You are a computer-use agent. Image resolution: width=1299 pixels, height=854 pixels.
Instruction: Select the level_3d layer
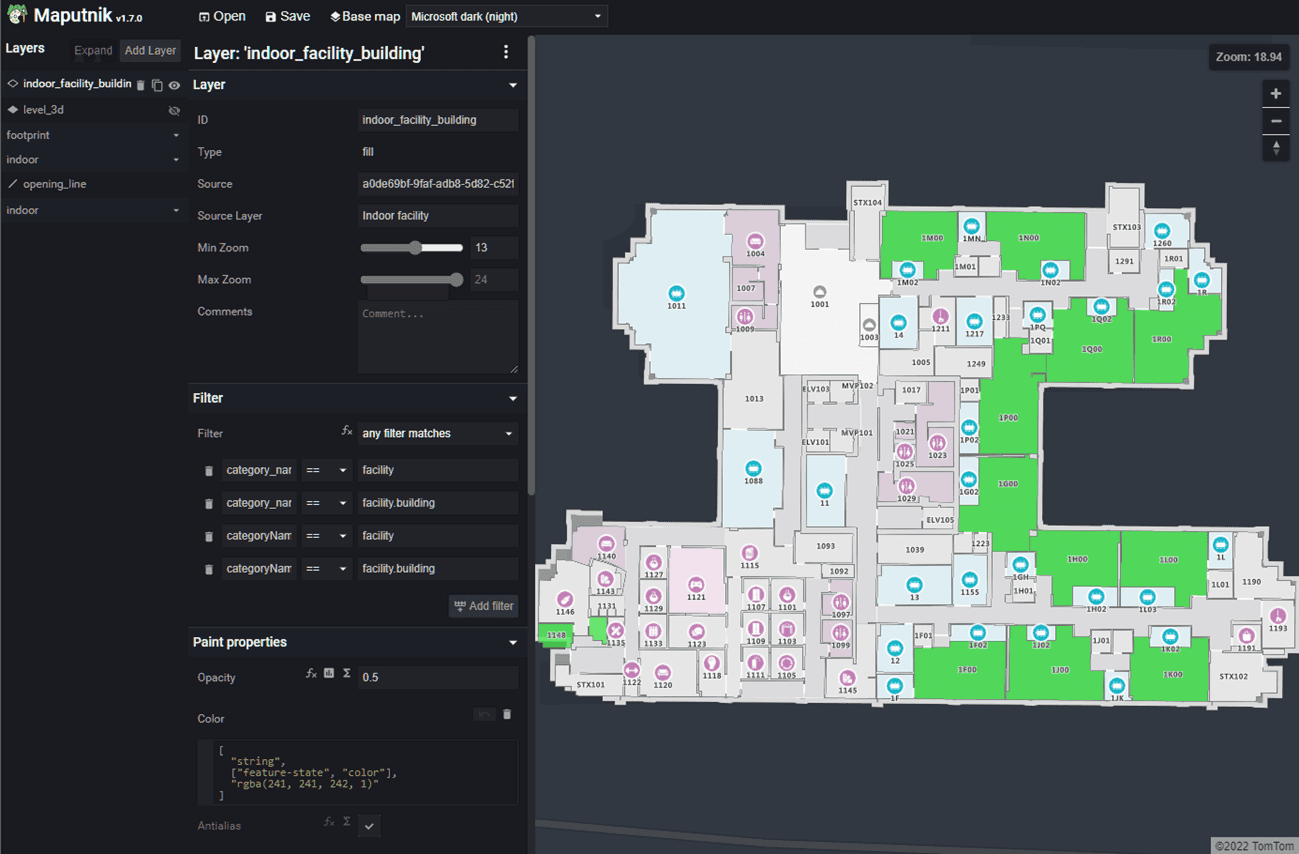click(x=43, y=110)
